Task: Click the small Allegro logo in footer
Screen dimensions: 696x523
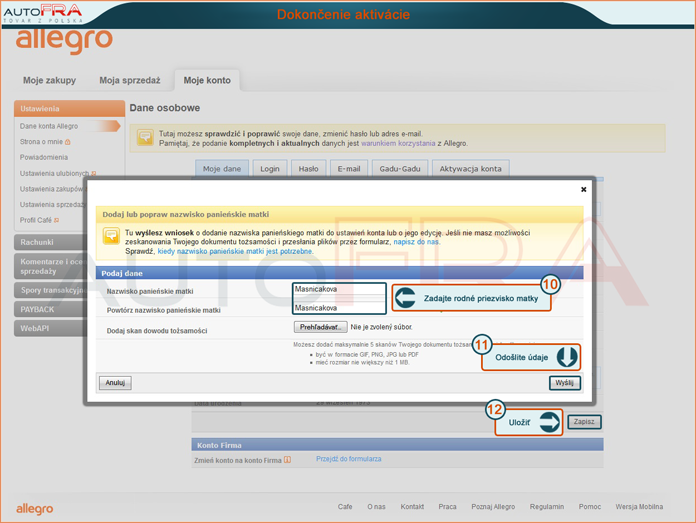Action: click(x=35, y=508)
